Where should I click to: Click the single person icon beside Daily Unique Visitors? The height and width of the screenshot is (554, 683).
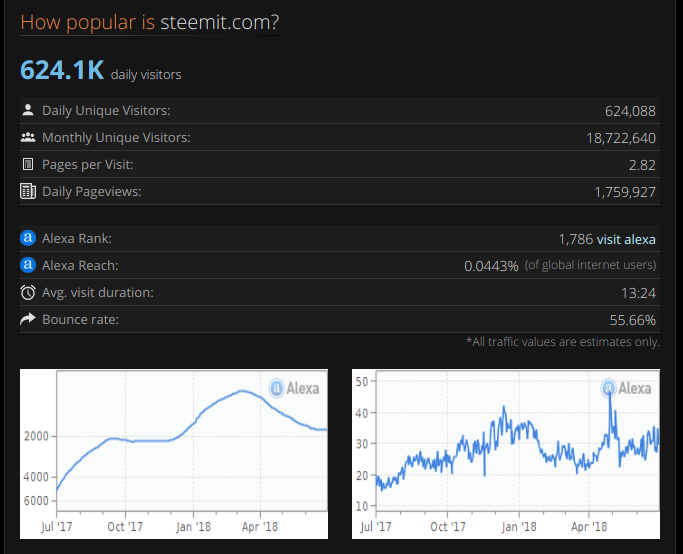pyautogui.click(x=28, y=110)
